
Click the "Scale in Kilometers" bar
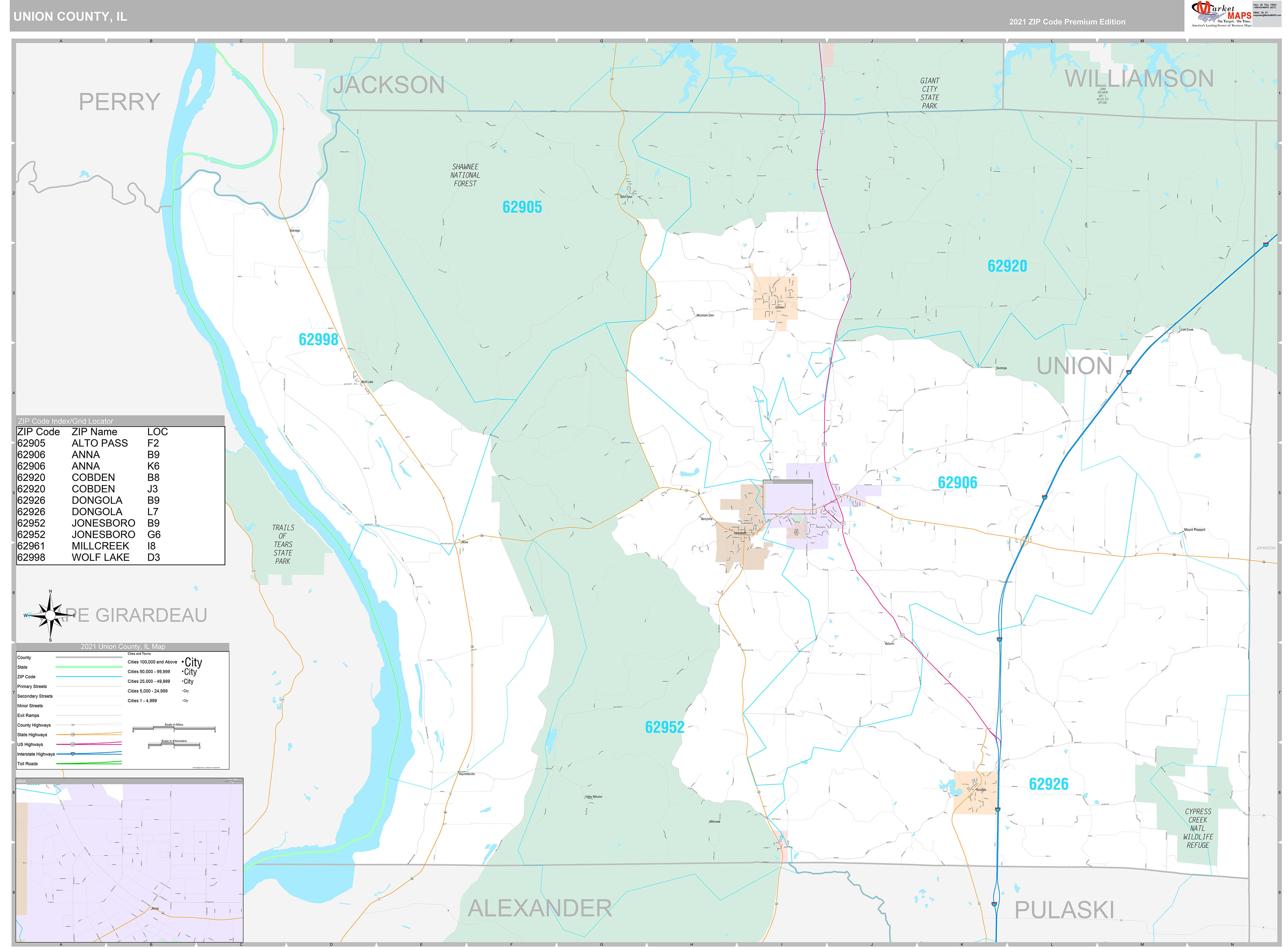pyautogui.click(x=174, y=745)
